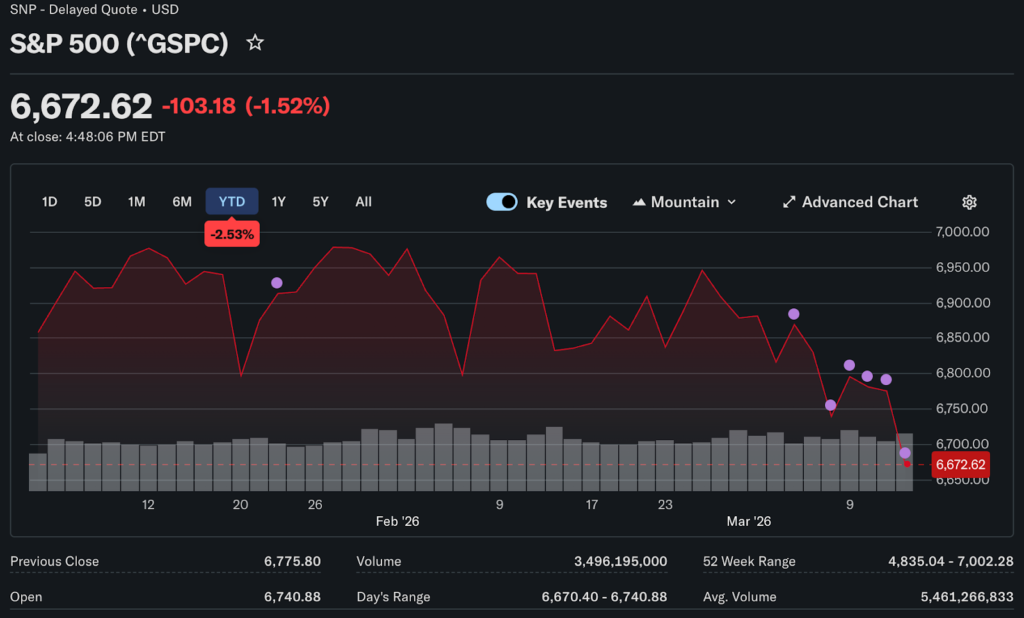Viewport: 1024px width, 618px height.
Task: Click the red 6,672.62 price label on axis
Action: point(960,465)
